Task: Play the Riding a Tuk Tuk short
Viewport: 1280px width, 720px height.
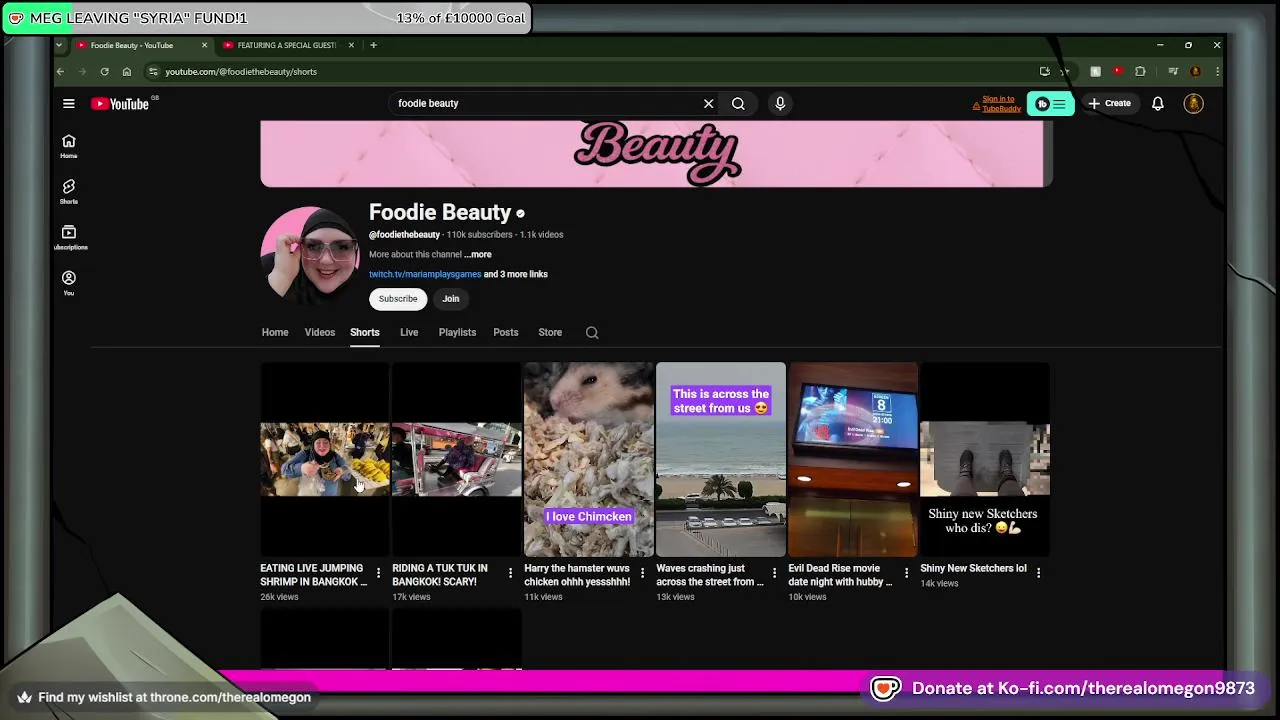Action: click(457, 459)
